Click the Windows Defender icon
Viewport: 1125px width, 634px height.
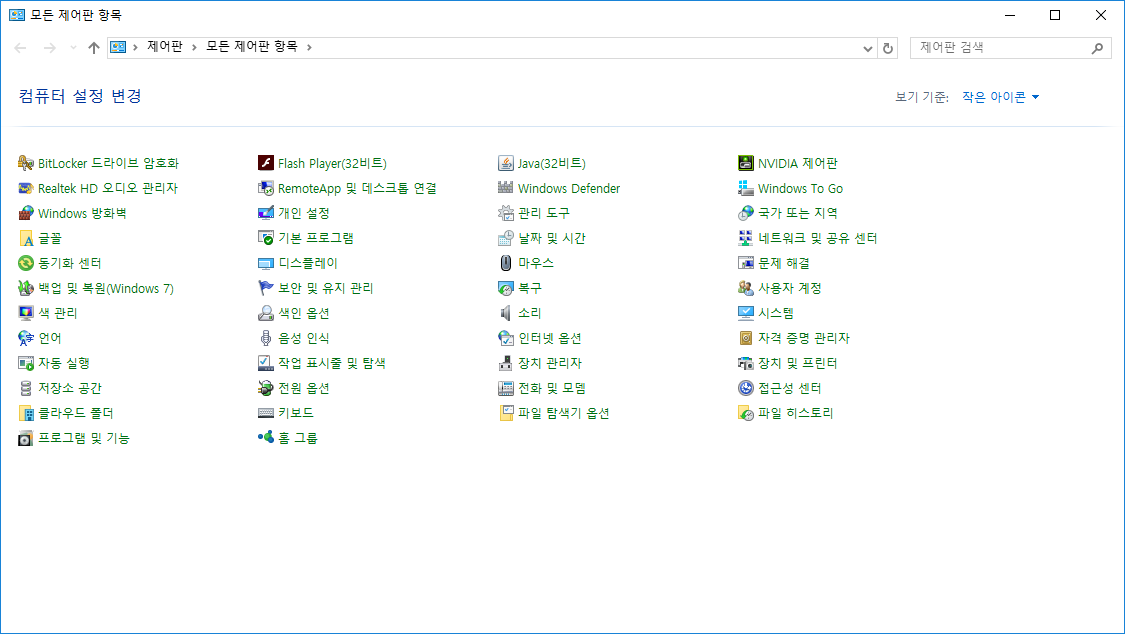(506, 189)
